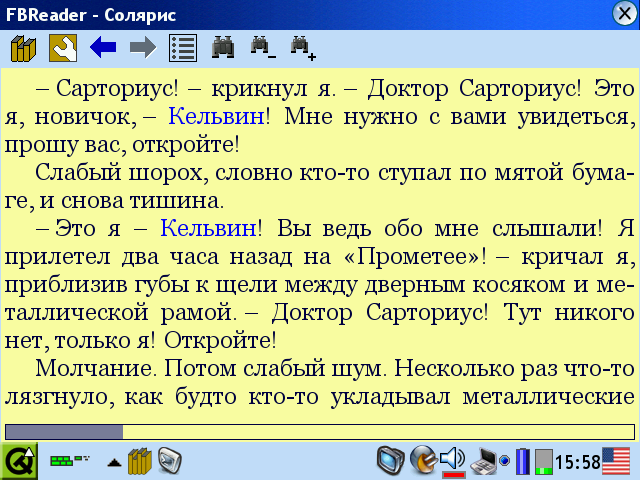Click the gray and green level meter icon
Screen dimensions: 640x480
(x=544, y=462)
